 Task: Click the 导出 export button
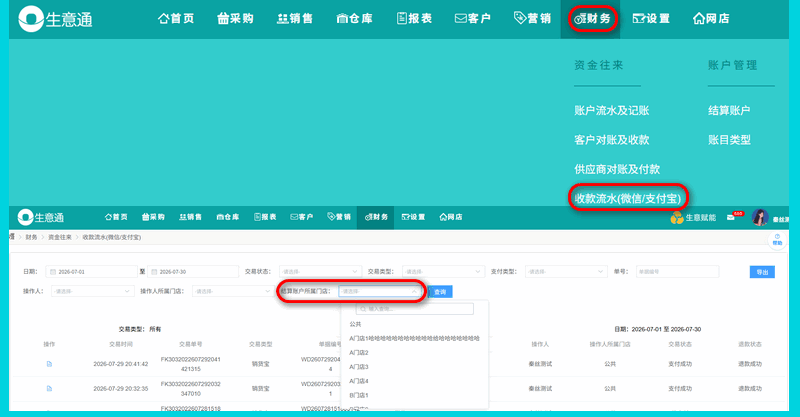click(x=762, y=272)
